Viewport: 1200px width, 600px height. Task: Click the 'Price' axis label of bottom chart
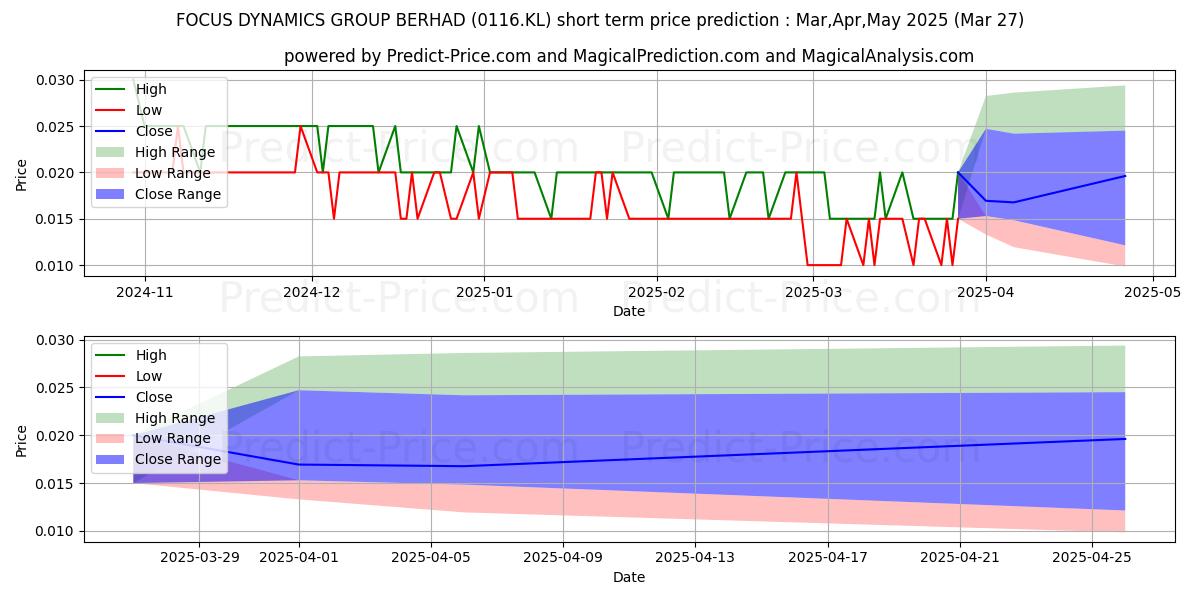(21, 440)
